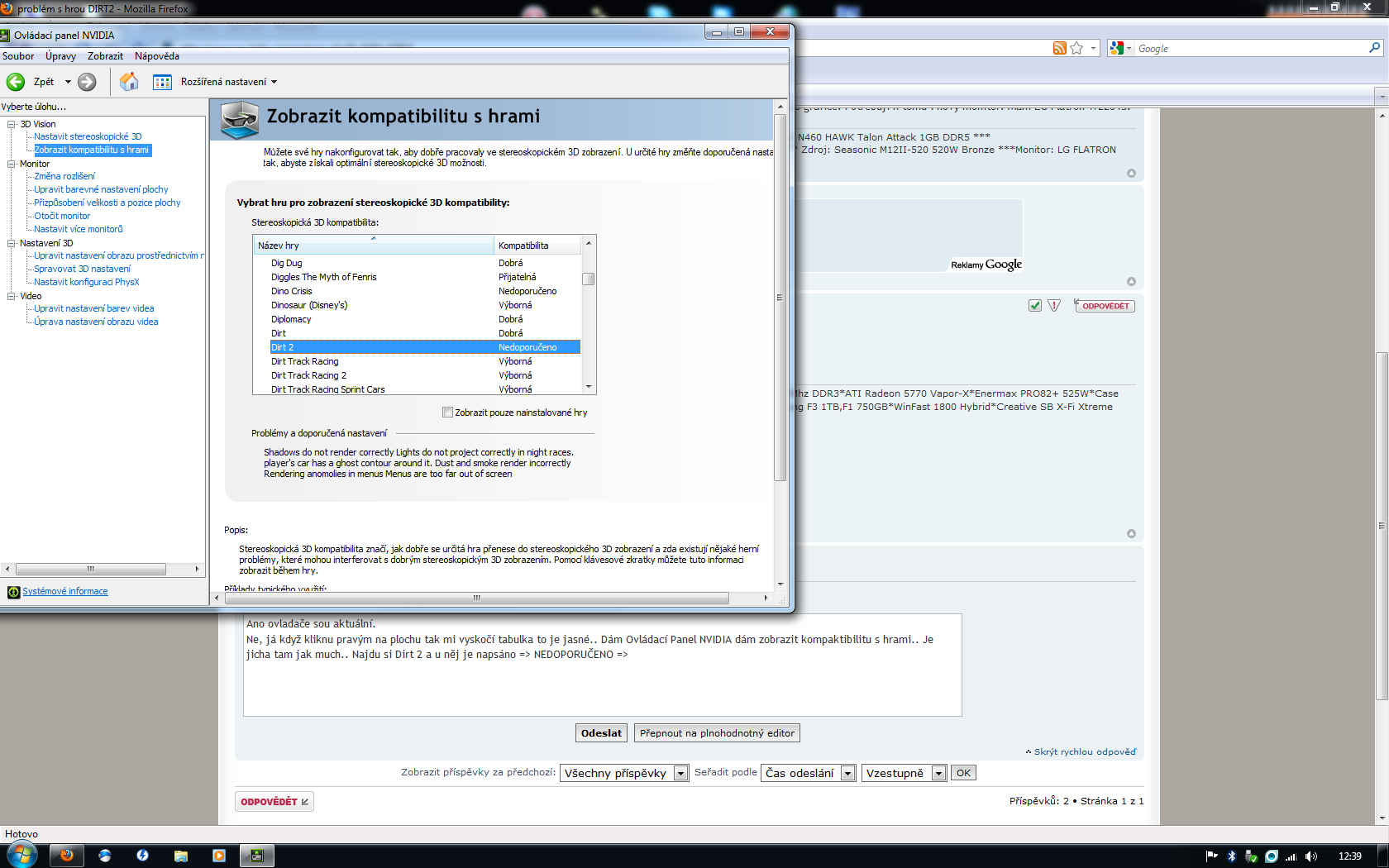Click the blue globe browser taskbar icon

(x=105, y=856)
